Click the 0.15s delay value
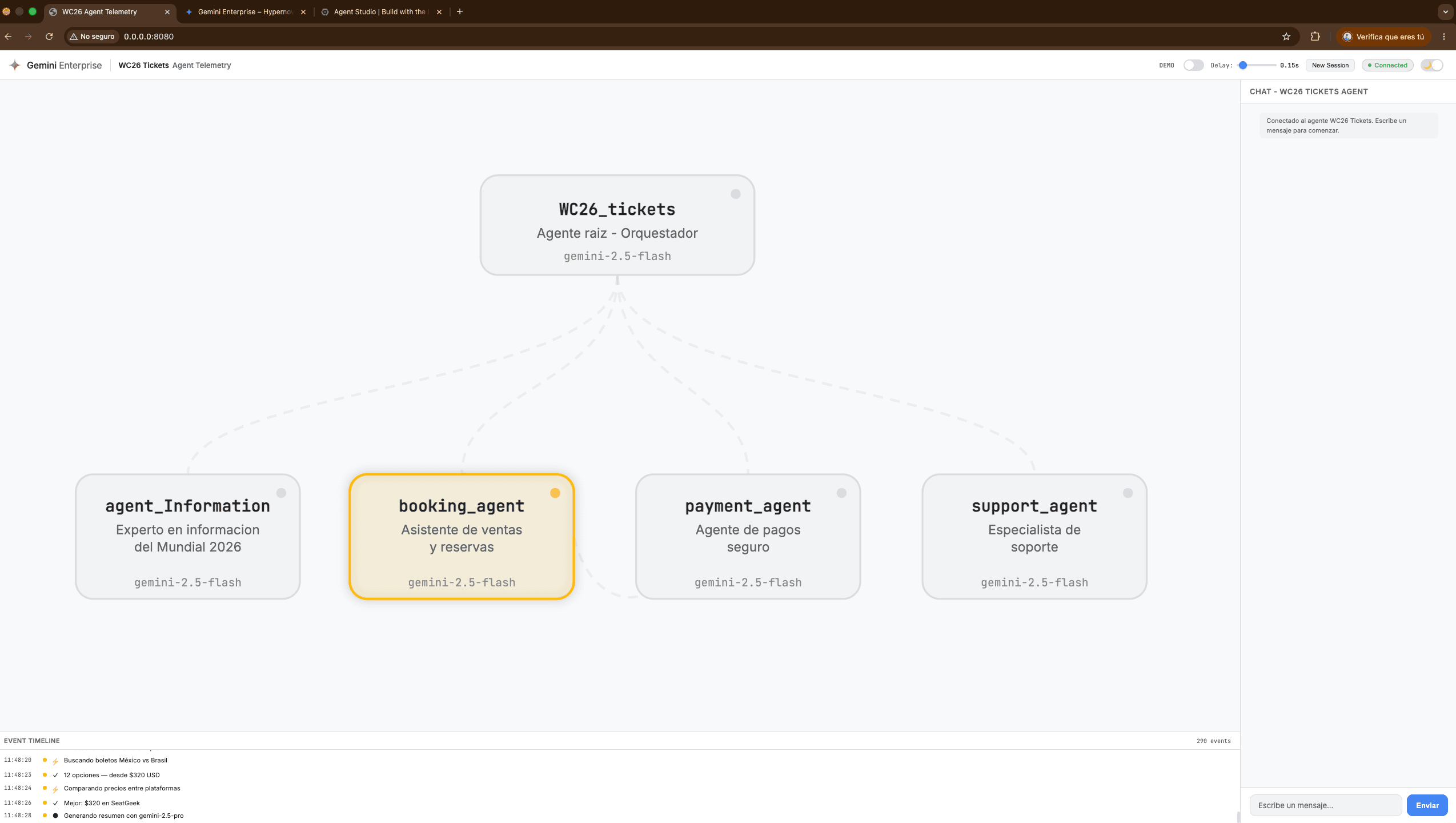The height and width of the screenshot is (823, 1456). click(x=1289, y=65)
